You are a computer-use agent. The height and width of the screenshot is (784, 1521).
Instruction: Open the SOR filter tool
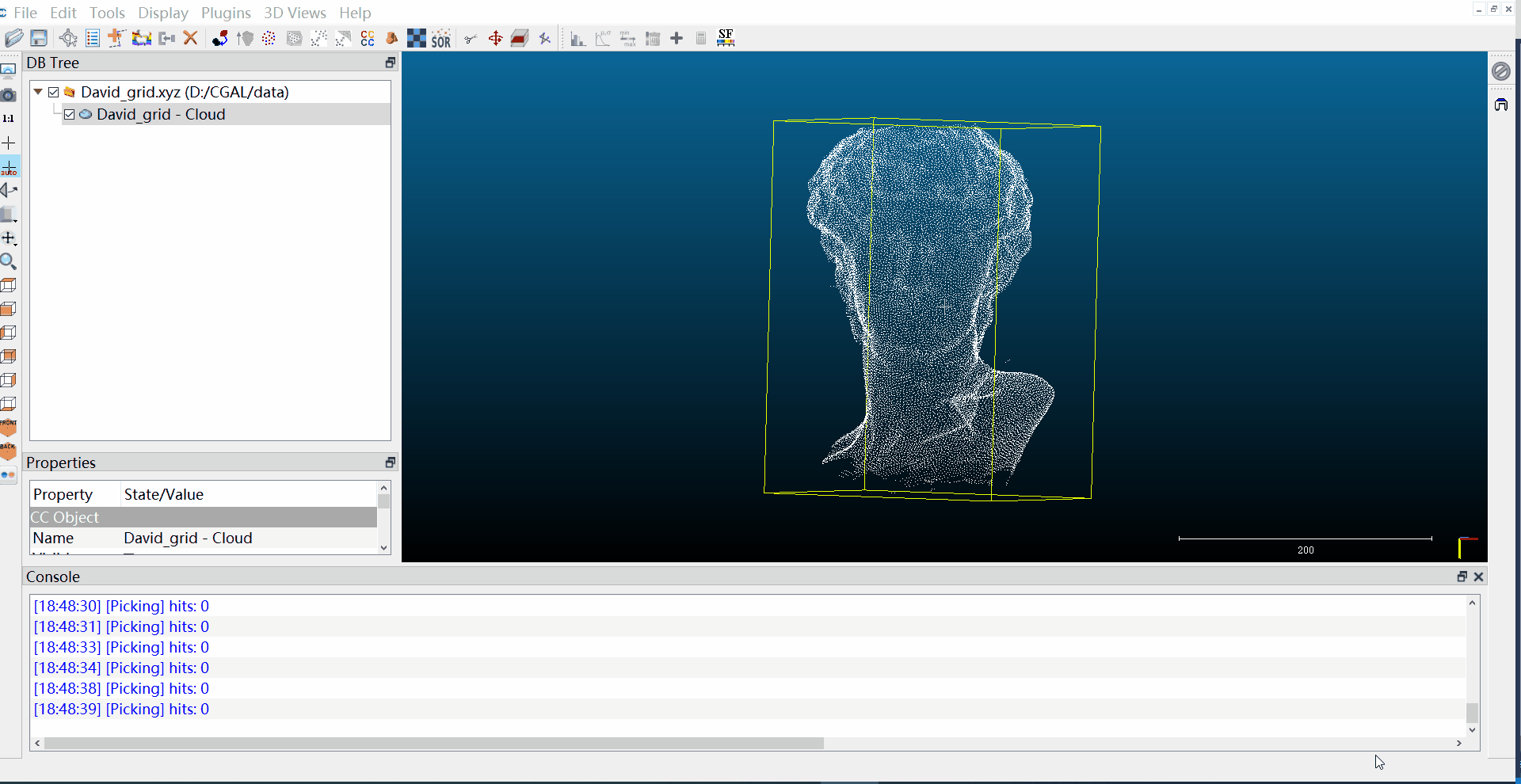click(441, 38)
